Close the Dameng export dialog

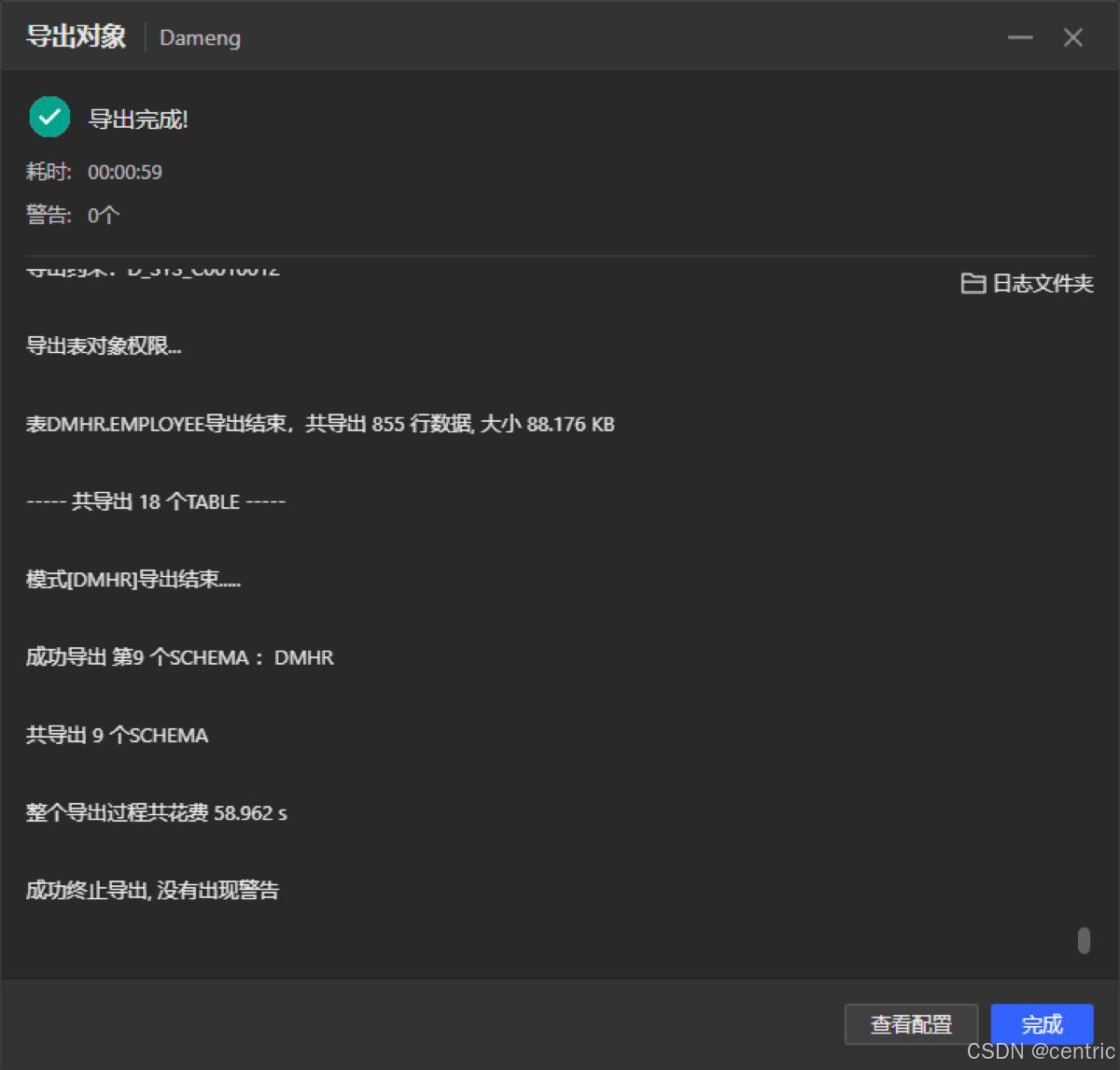1072,37
